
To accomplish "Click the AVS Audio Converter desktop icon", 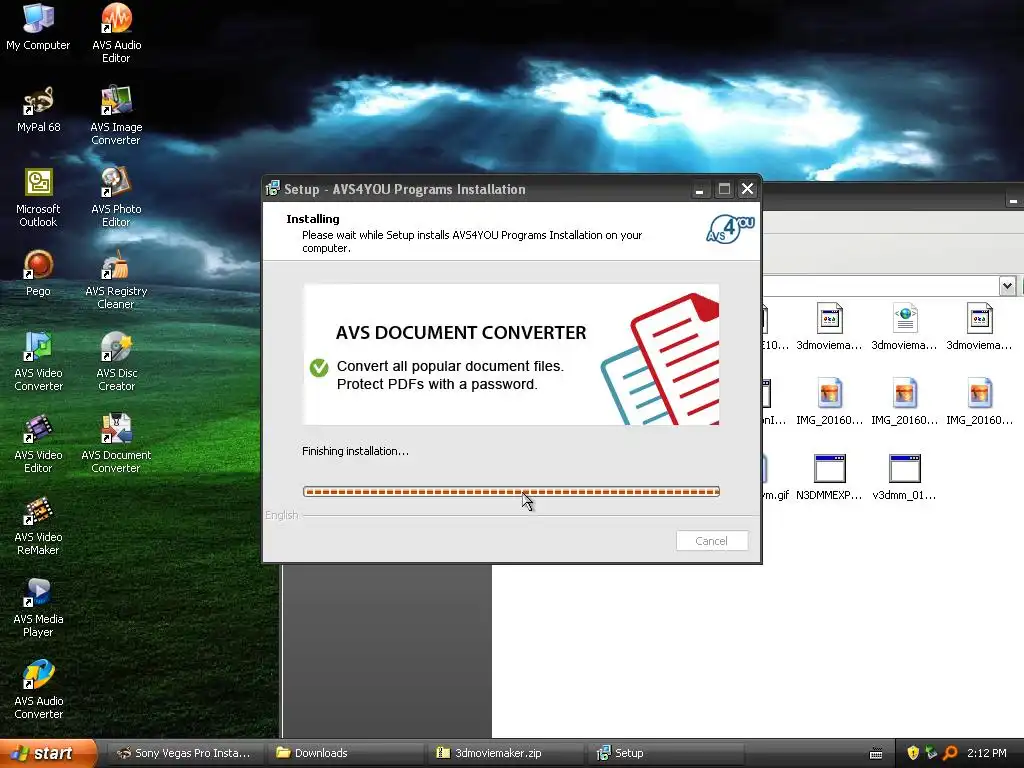I will (38, 690).
